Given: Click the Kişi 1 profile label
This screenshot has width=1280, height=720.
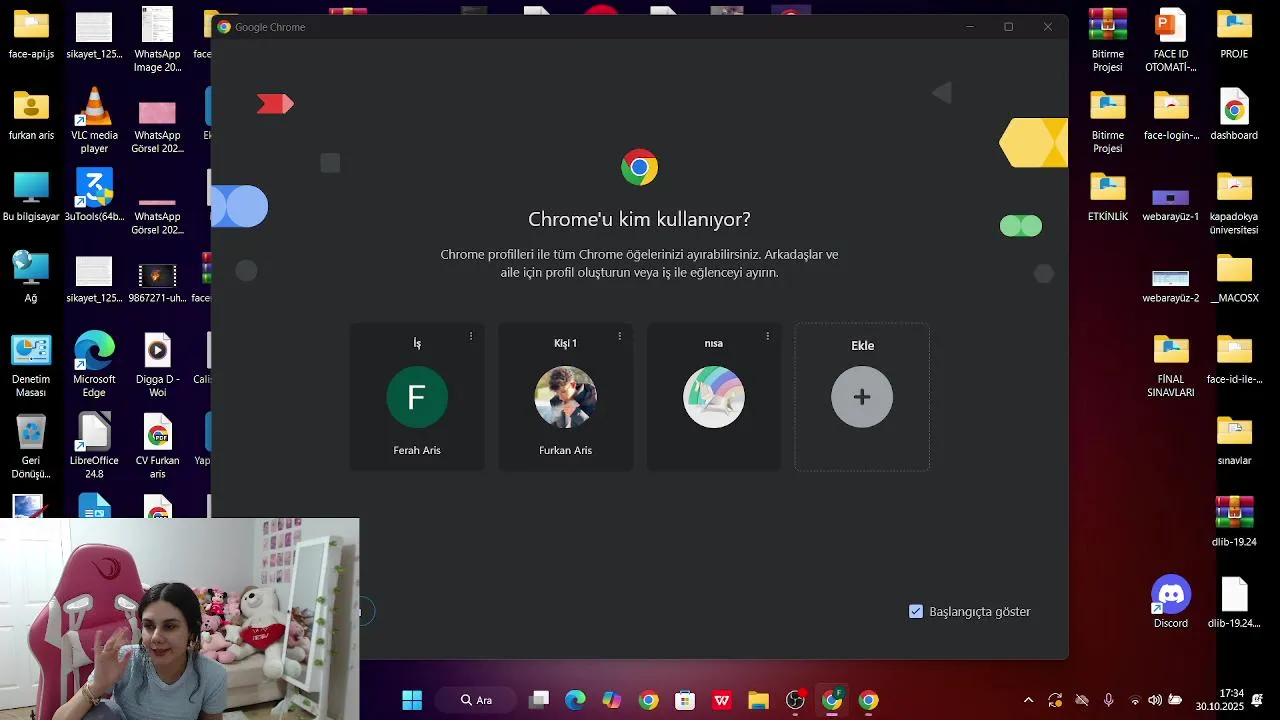Looking at the screenshot, I should [x=566, y=343].
